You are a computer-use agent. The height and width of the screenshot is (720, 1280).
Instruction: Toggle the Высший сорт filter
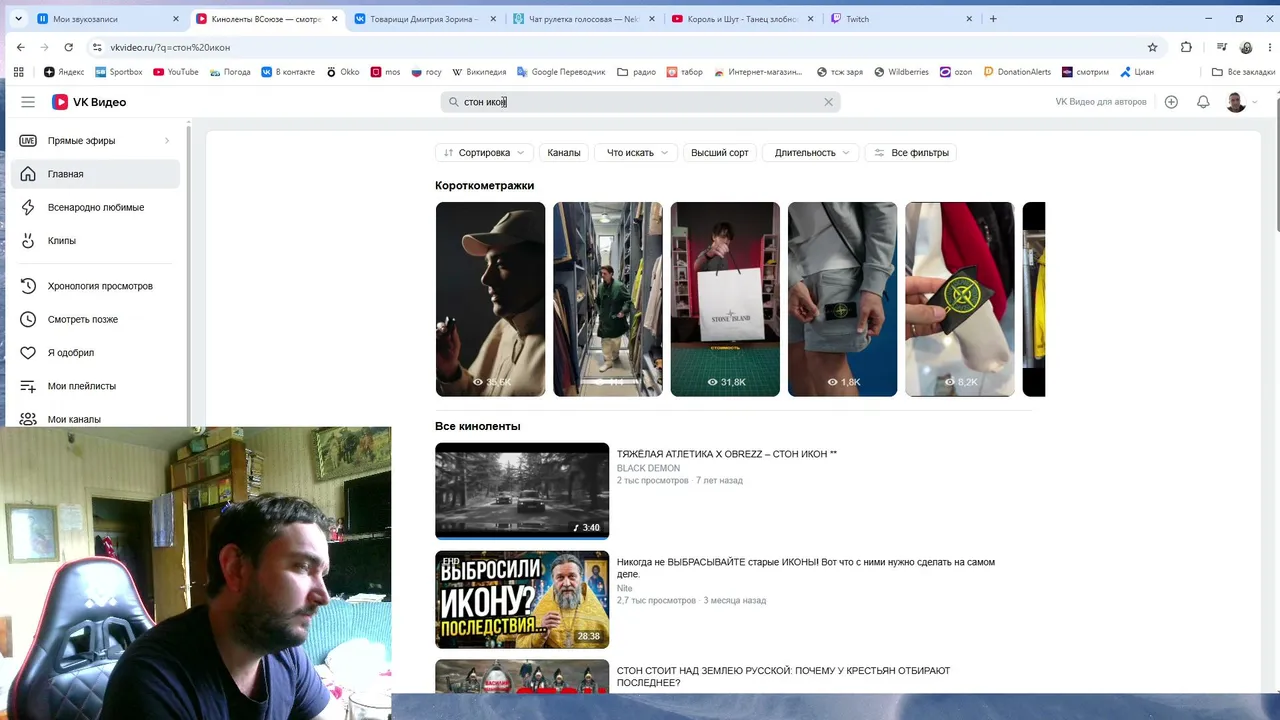[x=719, y=153]
